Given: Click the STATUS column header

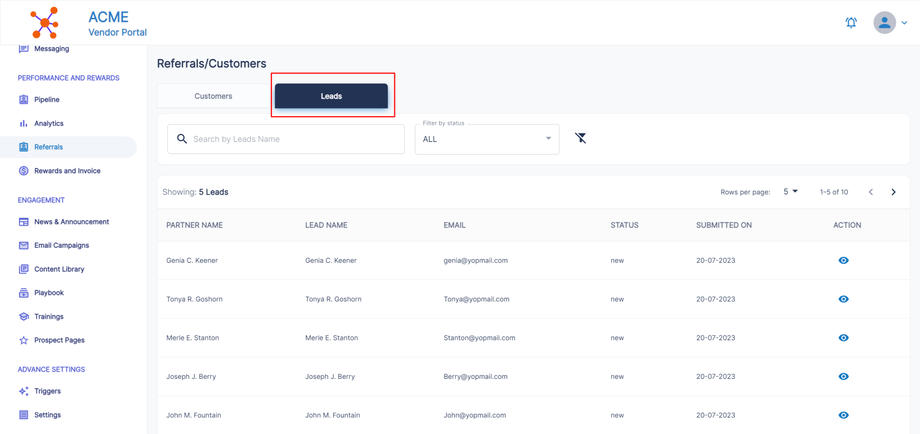Looking at the screenshot, I should click(624, 225).
